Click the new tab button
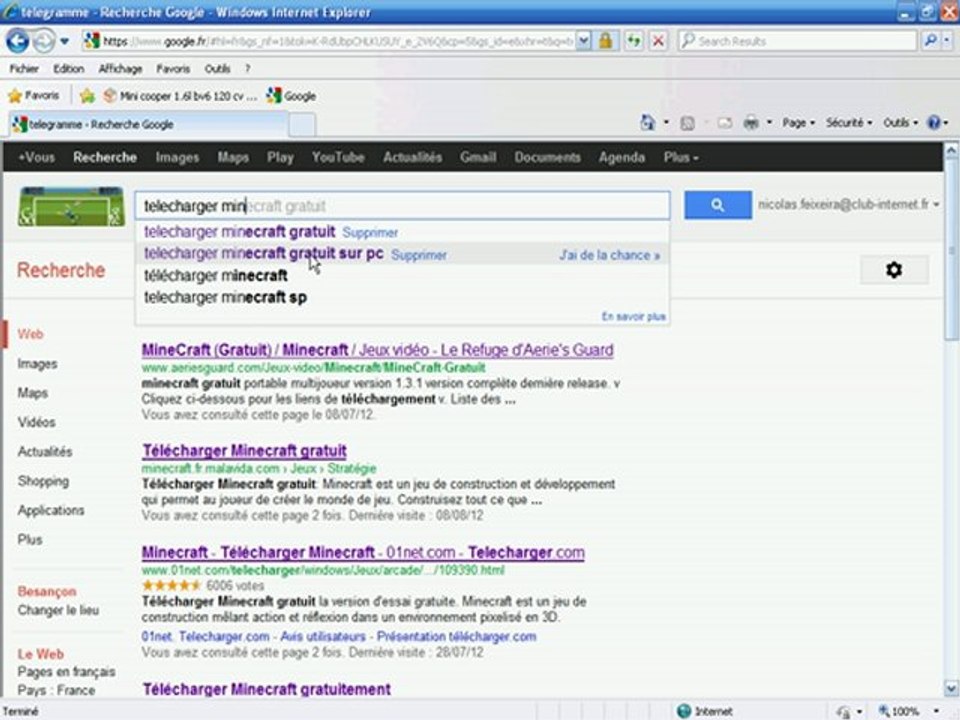 point(302,125)
